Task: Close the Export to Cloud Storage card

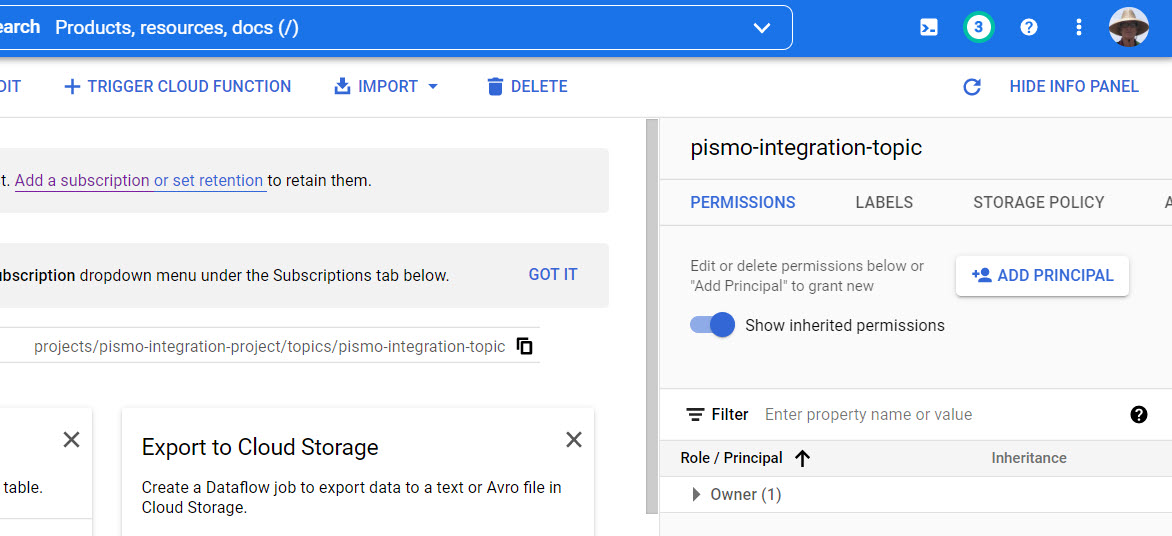Action: click(573, 440)
